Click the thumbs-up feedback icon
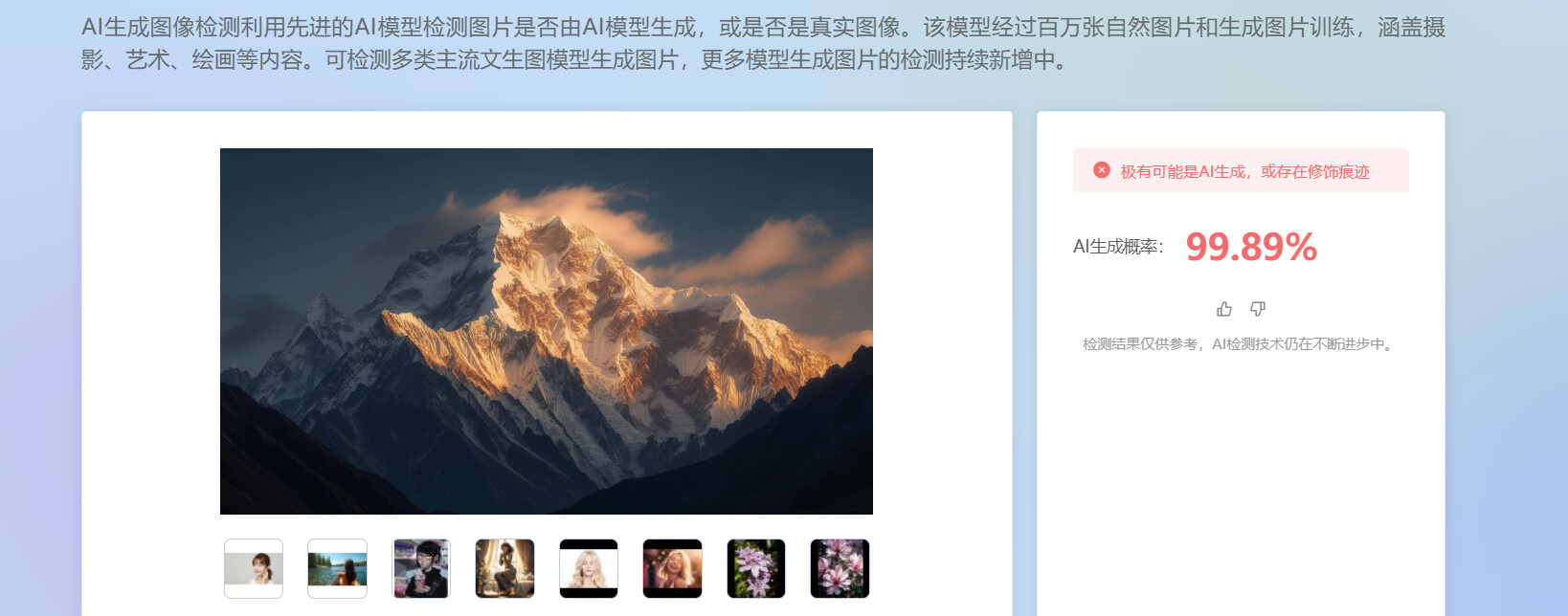Viewport: 1568px width, 616px height. pos(1223,309)
